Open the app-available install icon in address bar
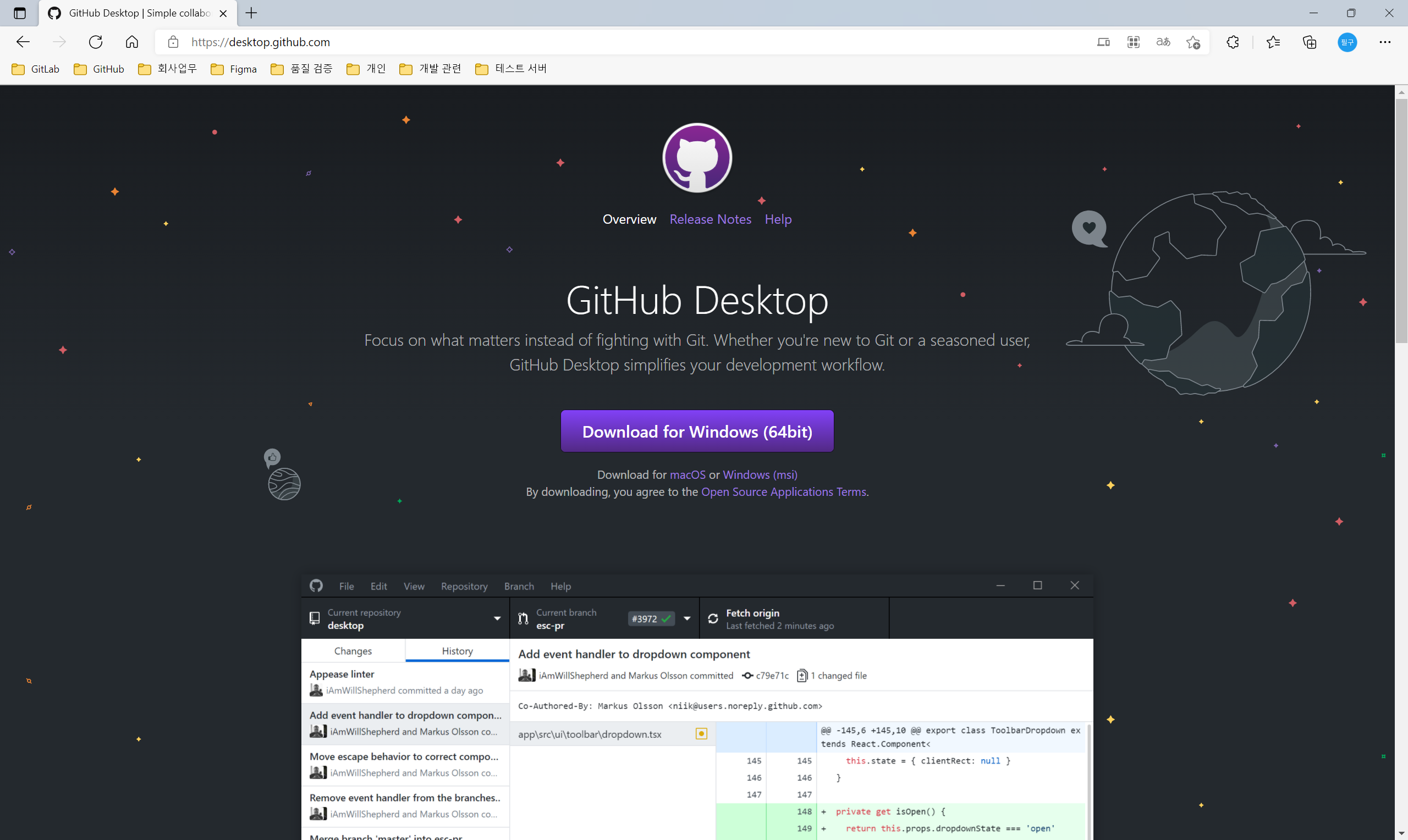 (1103, 42)
